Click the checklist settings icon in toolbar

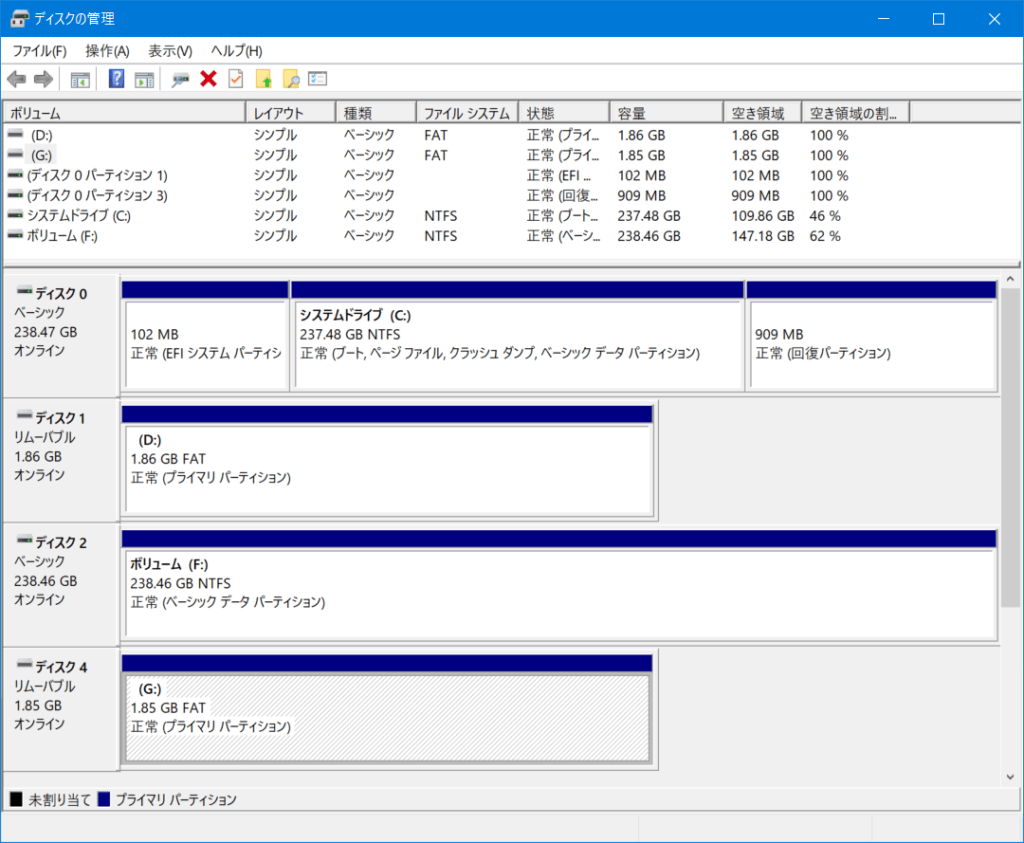pos(318,79)
